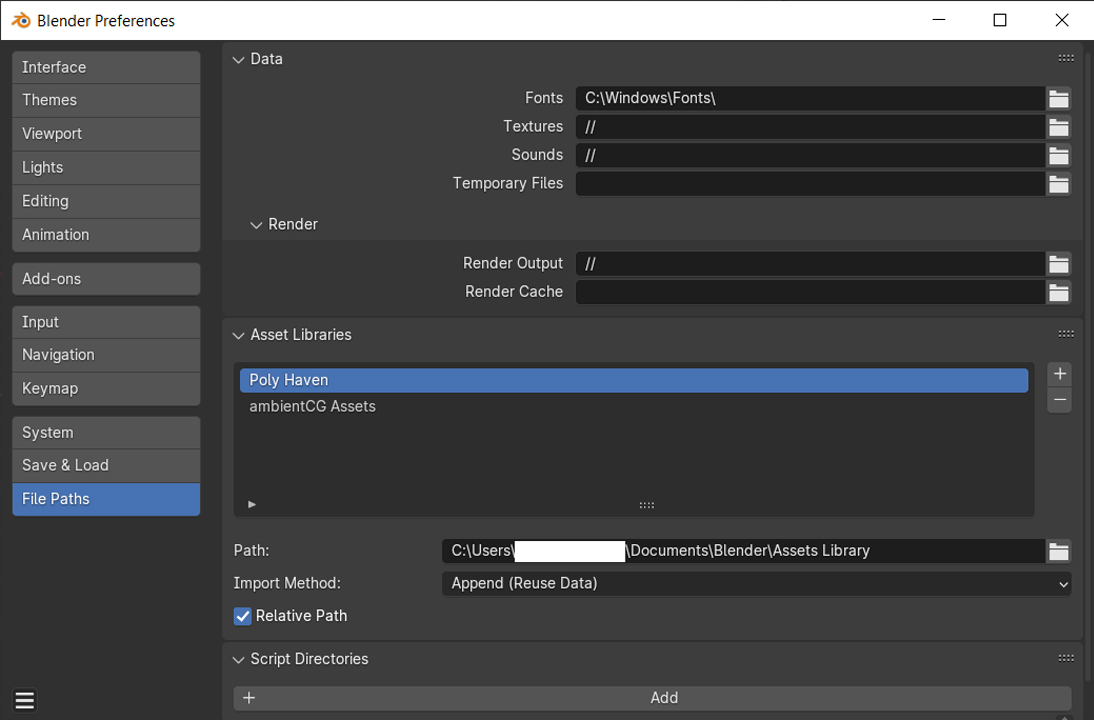Add a new asset library with plus
Viewport: 1094px width, 720px height.
click(1059, 374)
